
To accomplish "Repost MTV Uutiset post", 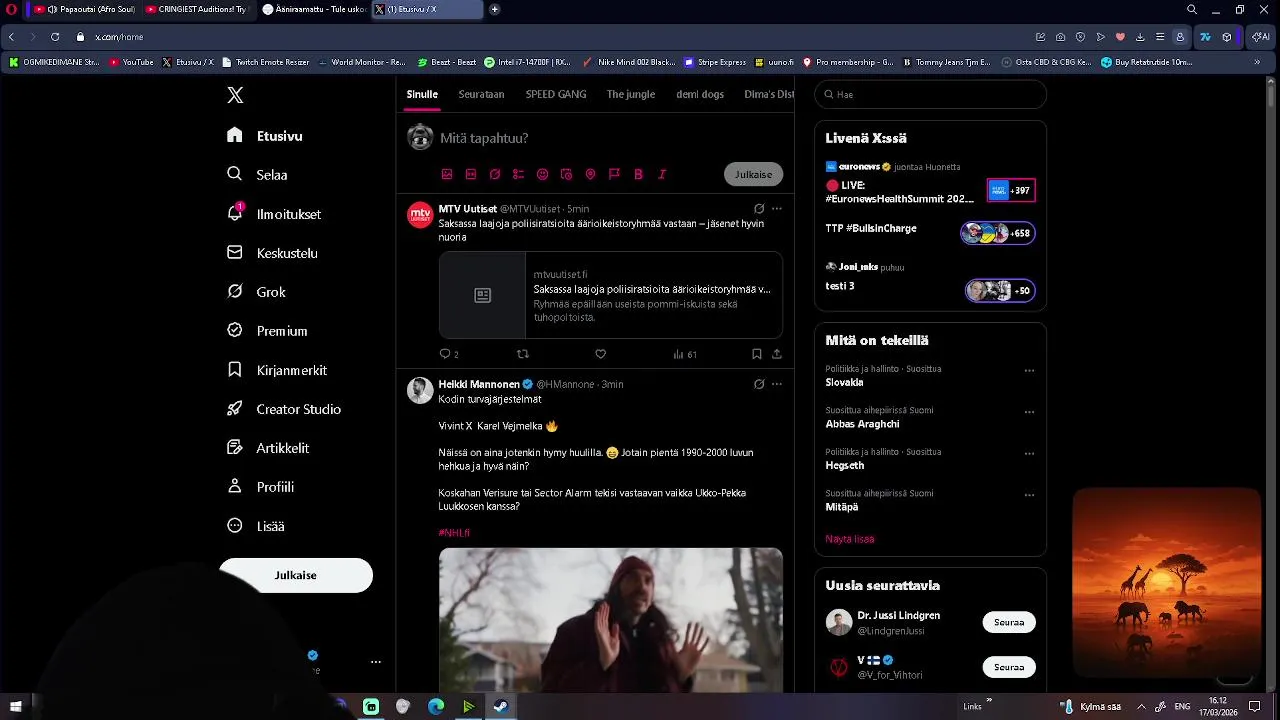I will coord(522,354).
